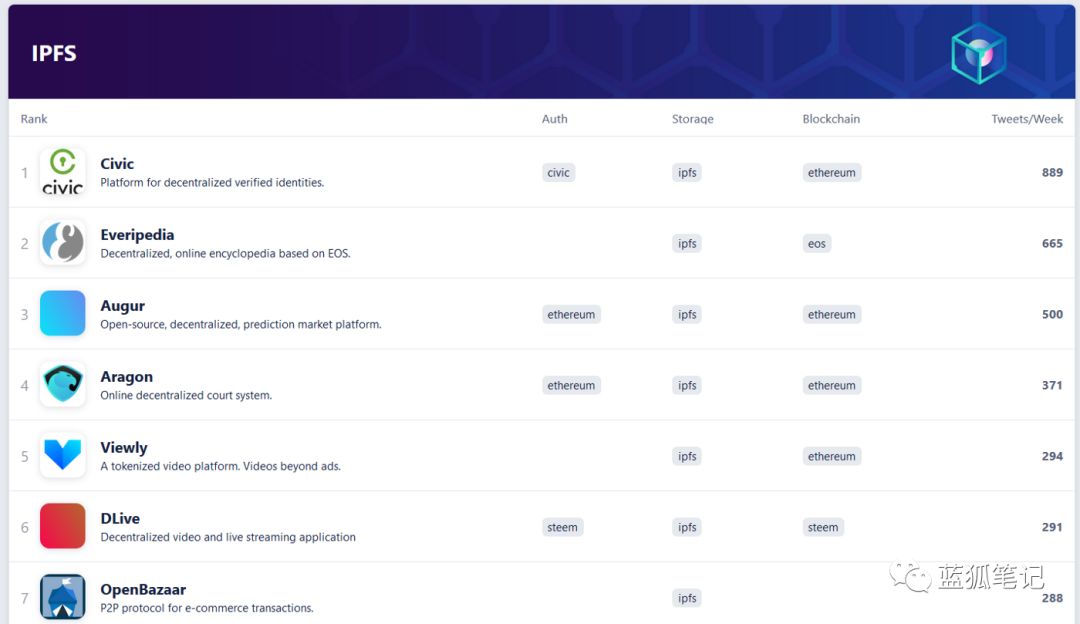Click the DLive red gradient icon
1080x624 pixels.
tap(62, 527)
